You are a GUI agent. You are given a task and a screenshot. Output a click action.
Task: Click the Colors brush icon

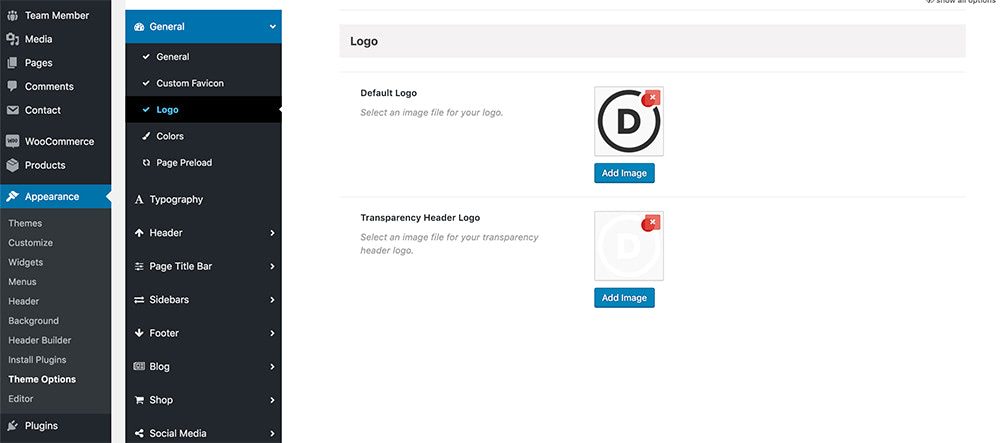[146, 136]
